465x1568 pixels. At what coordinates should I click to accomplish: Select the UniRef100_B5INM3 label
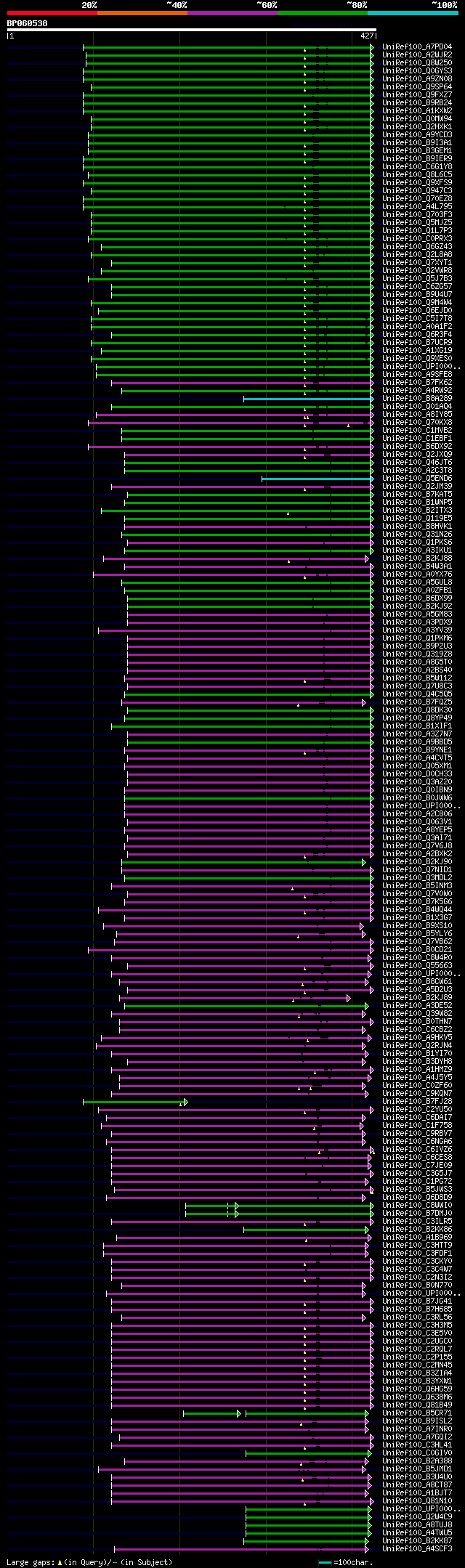(417, 886)
